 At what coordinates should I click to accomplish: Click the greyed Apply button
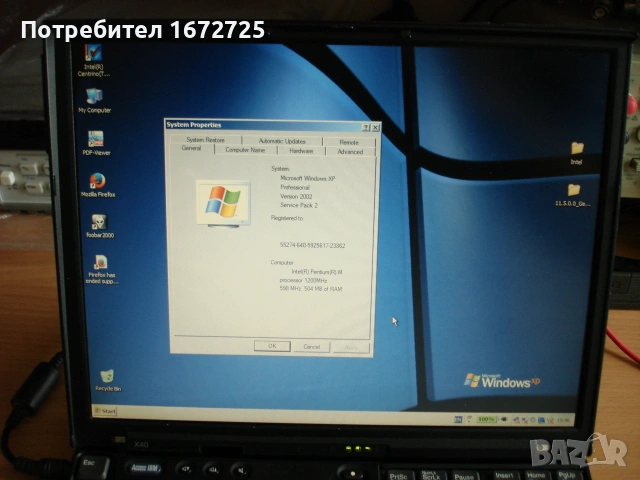351,347
